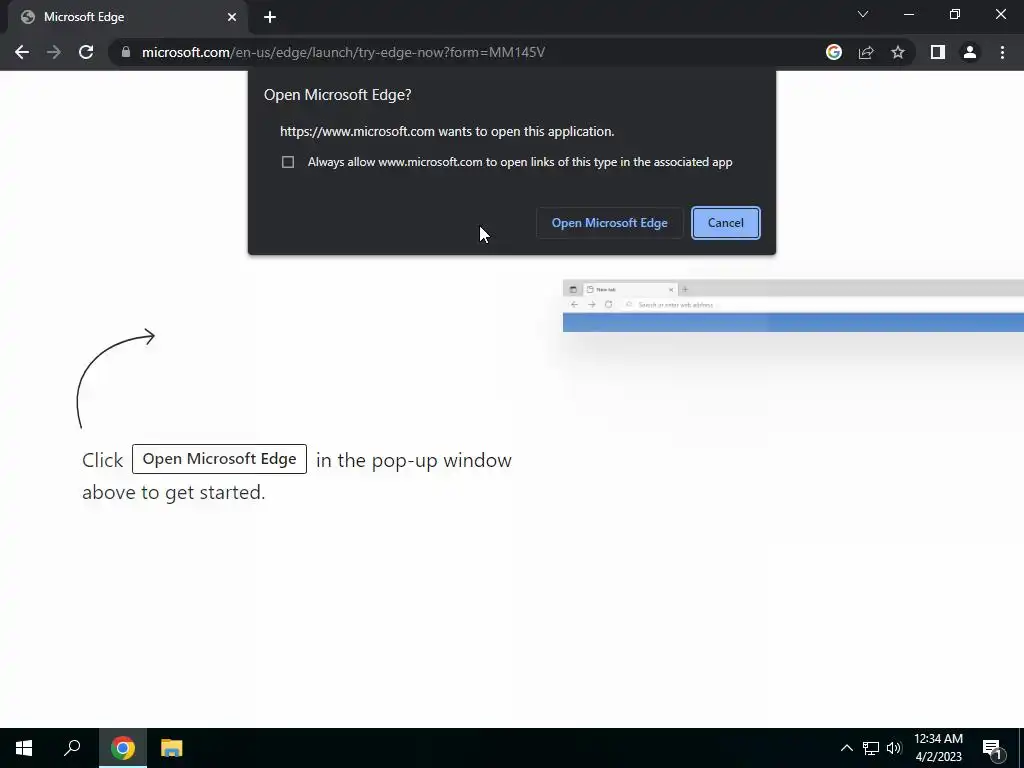Open the volume control tray icon

point(894,748)
